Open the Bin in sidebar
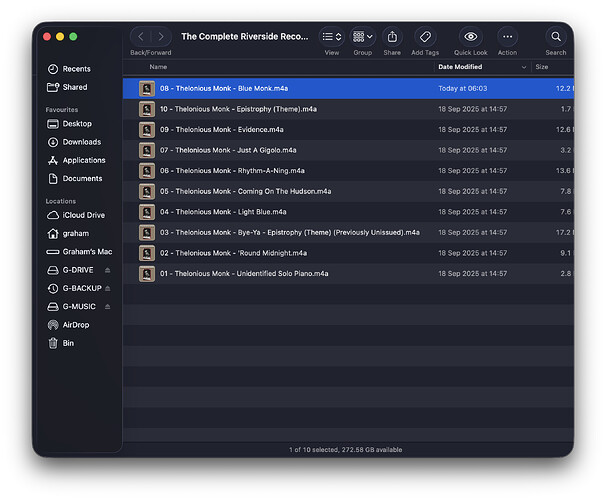The image size is (605, 500). (x=61, y=343)
